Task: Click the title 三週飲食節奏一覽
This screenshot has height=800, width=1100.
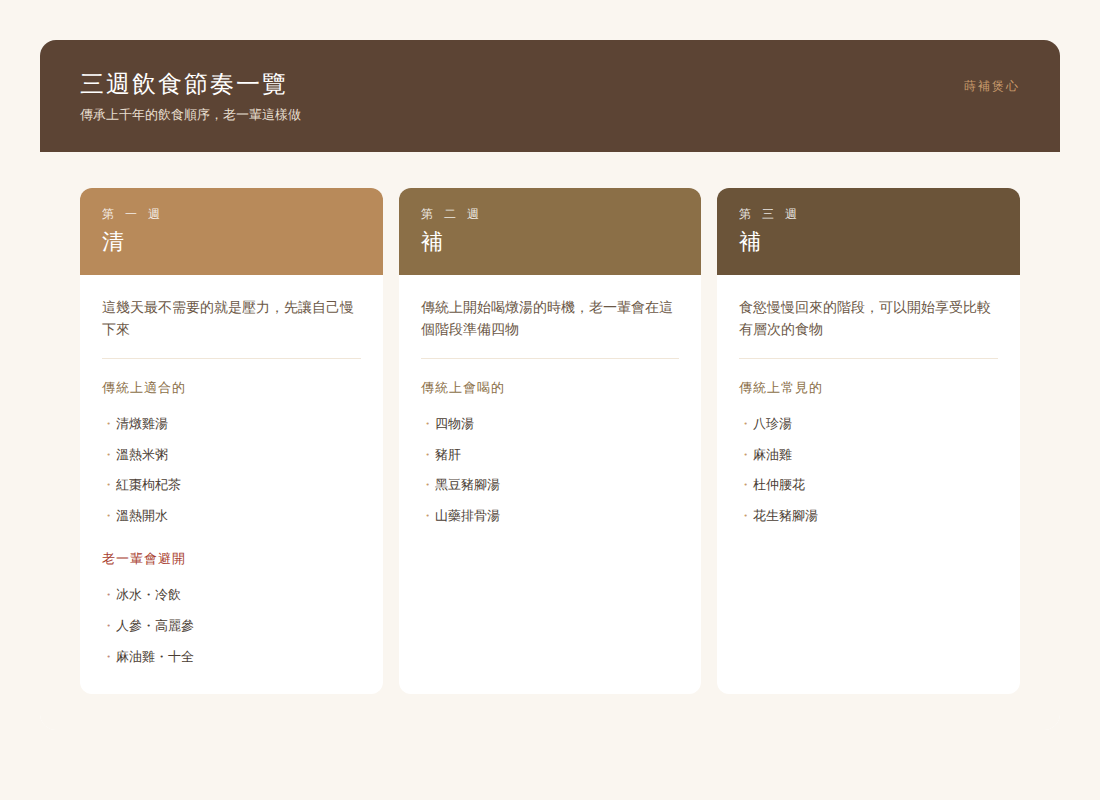Action: click(x=182, y=84)
